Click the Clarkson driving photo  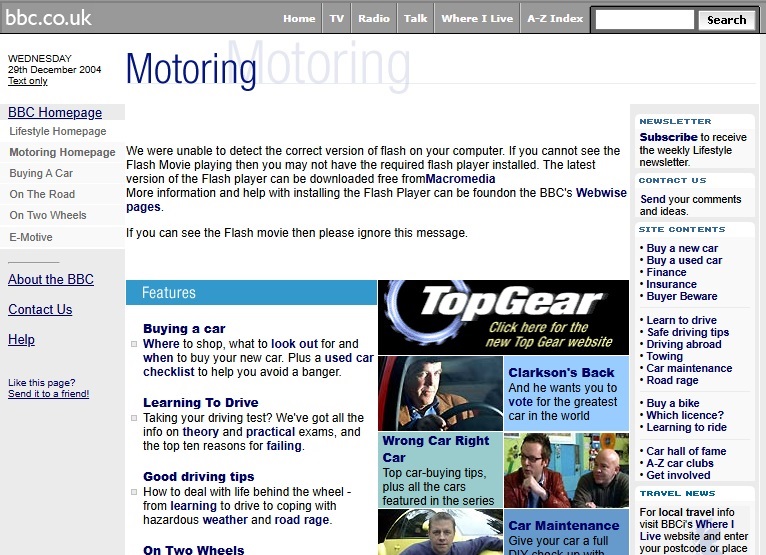[440, 393]
